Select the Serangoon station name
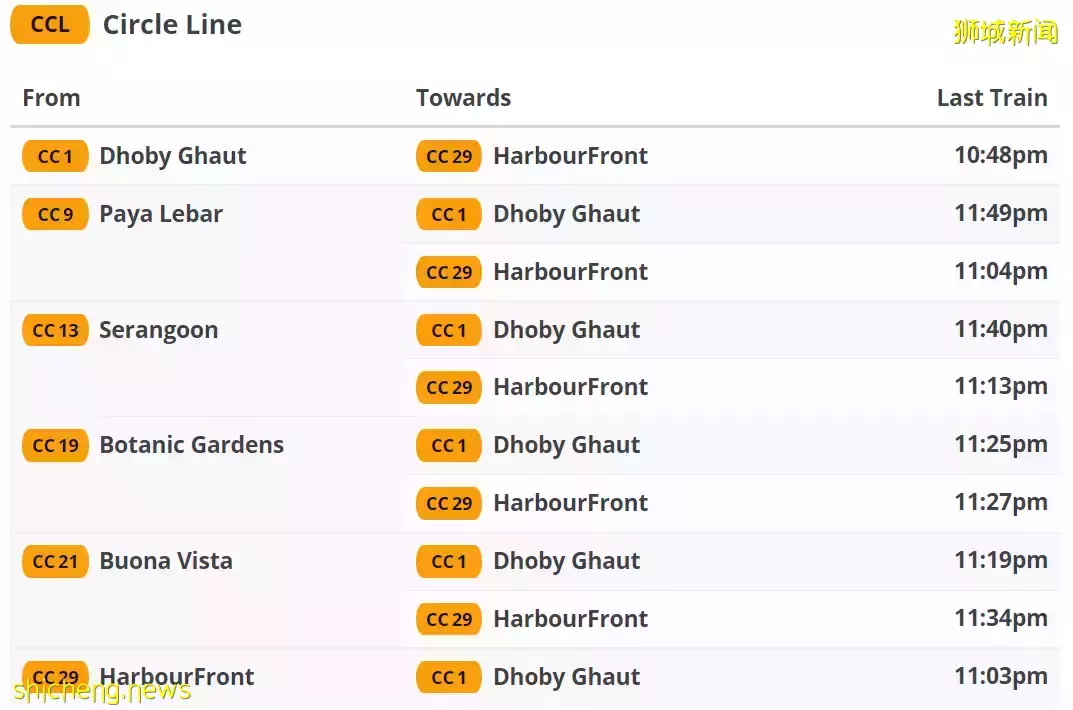Image resolution: width=1073 pixels, height=710 pixels. pyautogui.click(x=158, y=330)
